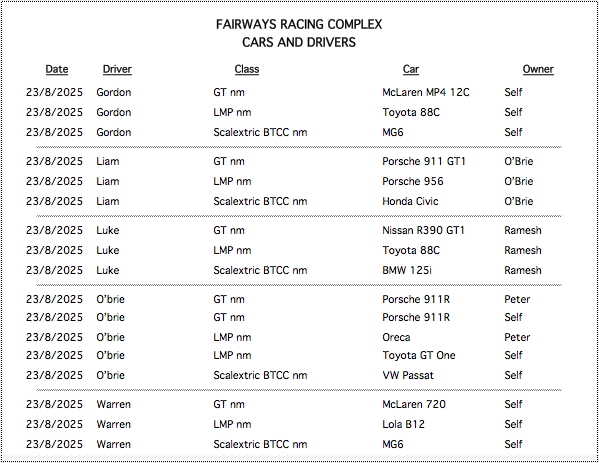Select the Nissan R390 GT1 entry

[423, 230]
